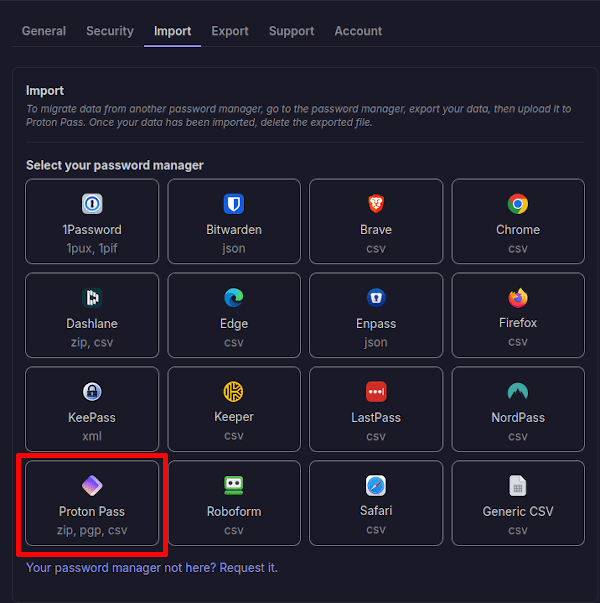The width and height of the screenshot is (600, 603).
Task: Click the 'zip, pgp, csv' format text
Action: pos(92,530)
